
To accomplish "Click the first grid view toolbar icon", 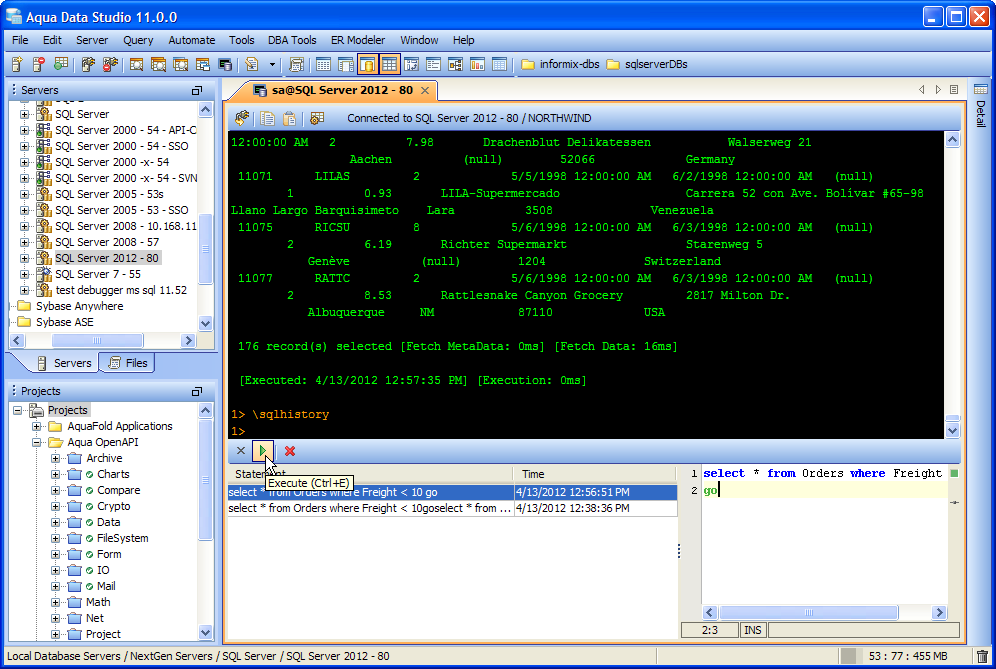I will 323,64.
